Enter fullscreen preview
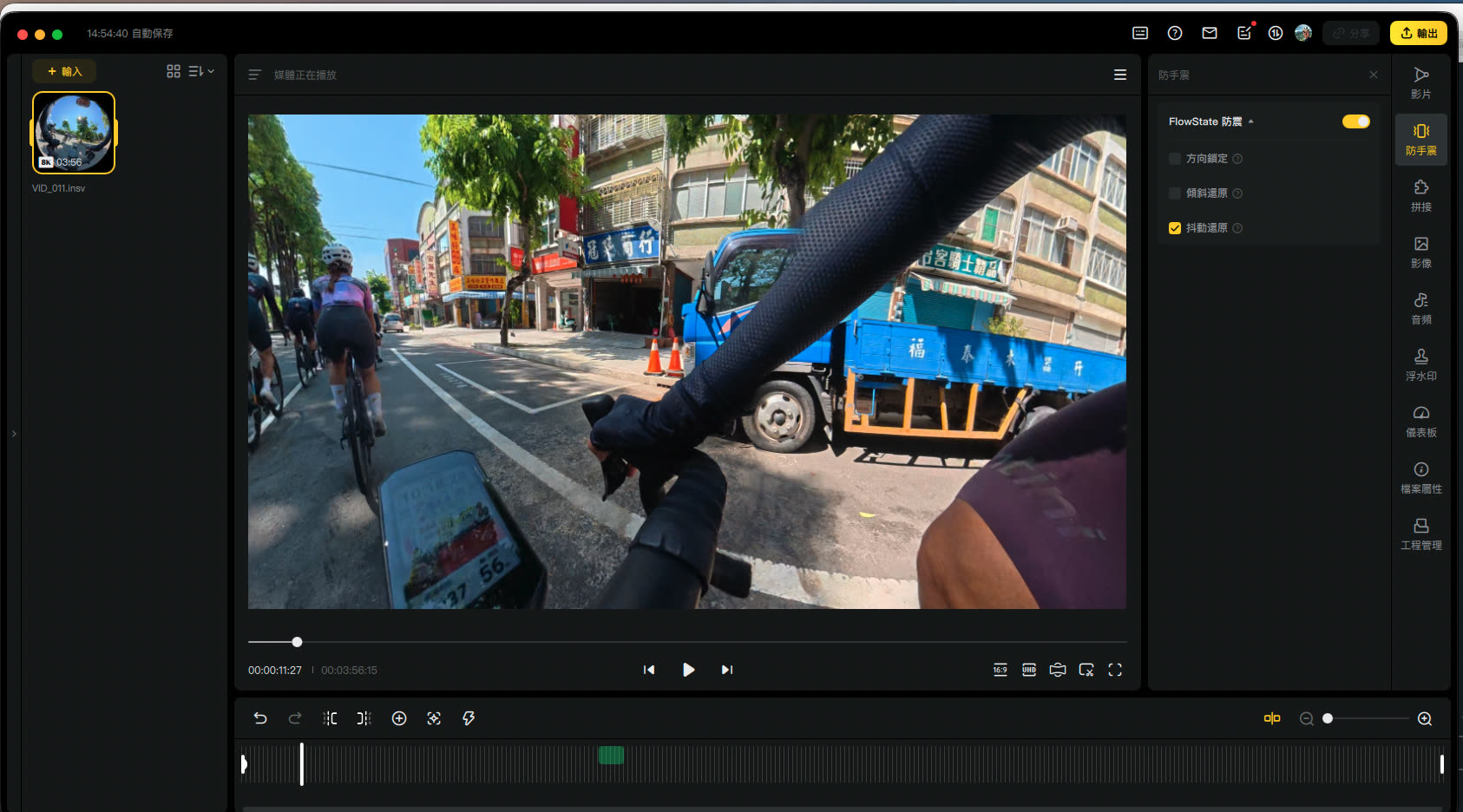This screenshot has height=812, width=1463. tap(1115, 670)
